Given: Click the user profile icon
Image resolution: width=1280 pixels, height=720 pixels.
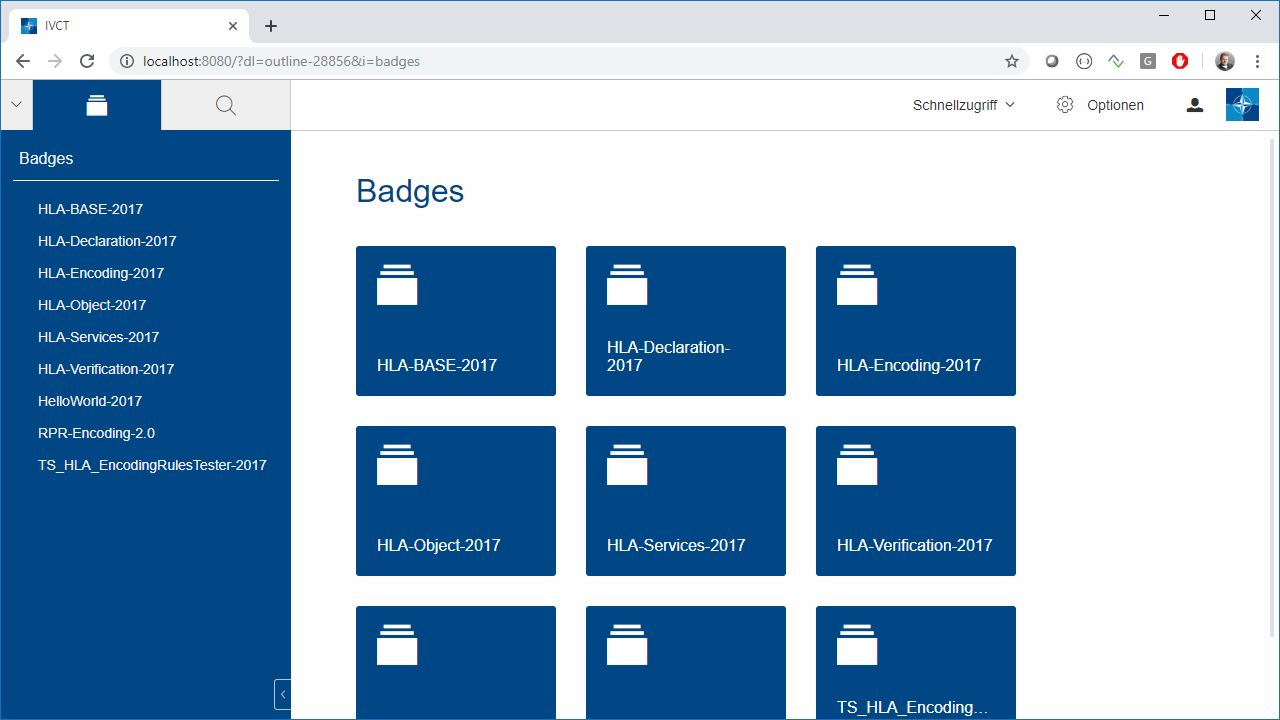Looking at the screenshot, I should (1194, 105).
